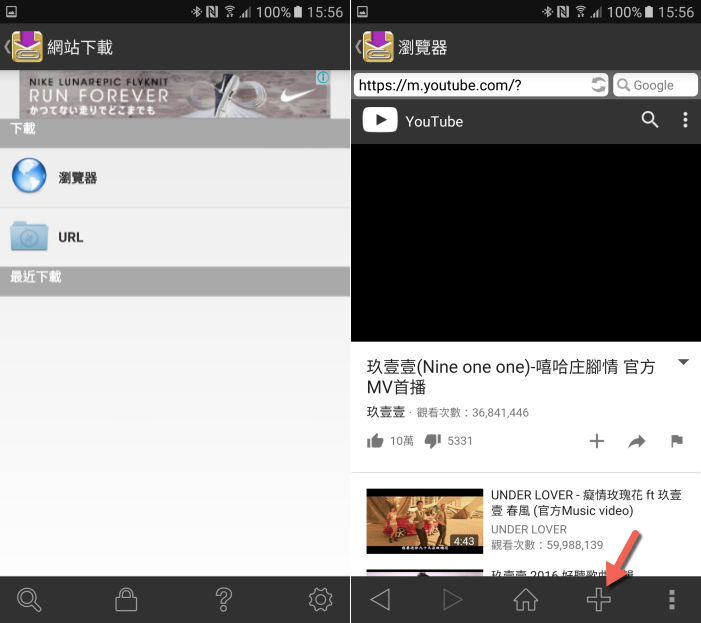Viewport: 701px width, 623px height.
Task: Share the video with arrow icon
Action: (x=637, y=441)
